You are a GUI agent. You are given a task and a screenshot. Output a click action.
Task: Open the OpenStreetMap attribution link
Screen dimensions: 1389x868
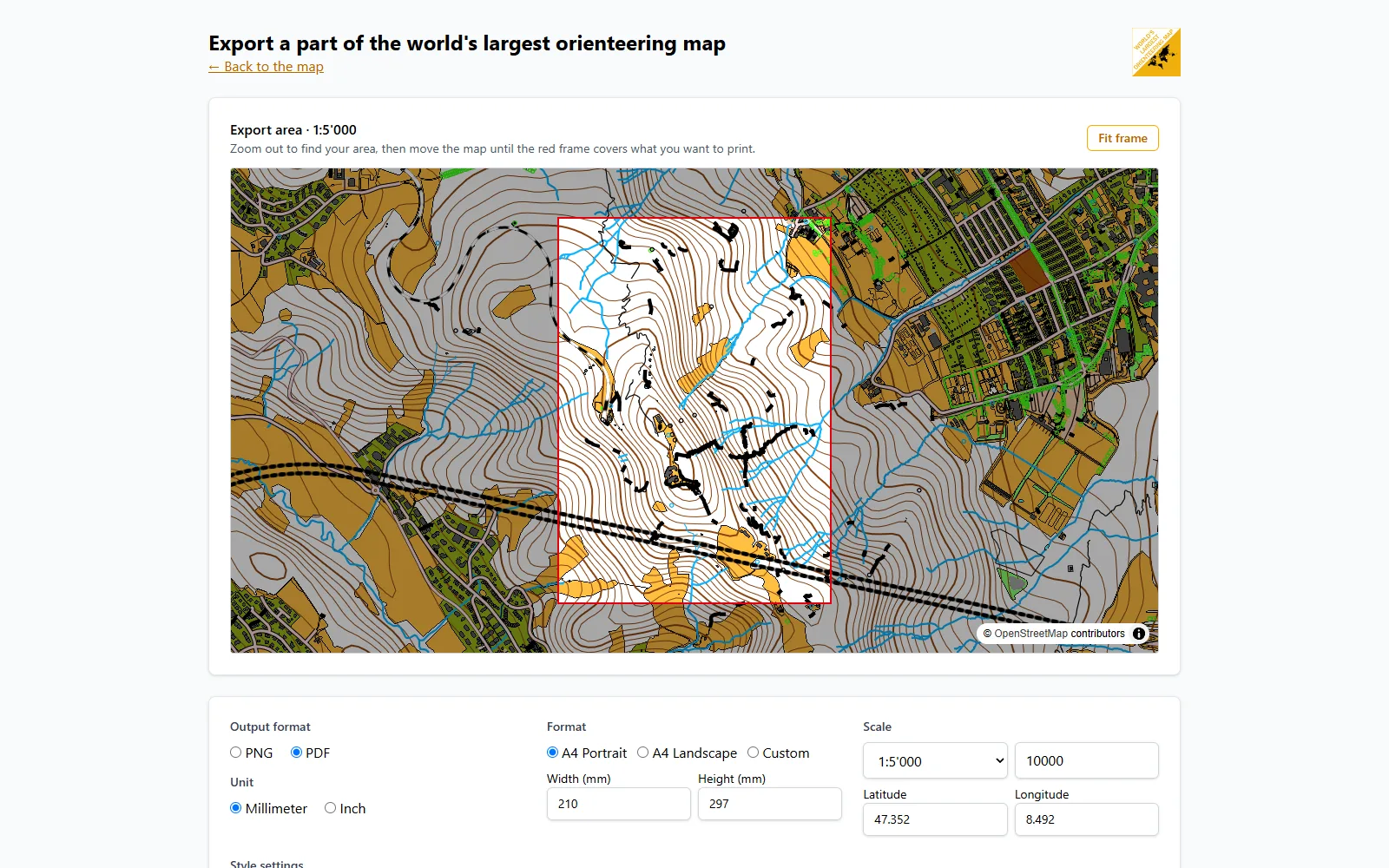[1030, 634]
